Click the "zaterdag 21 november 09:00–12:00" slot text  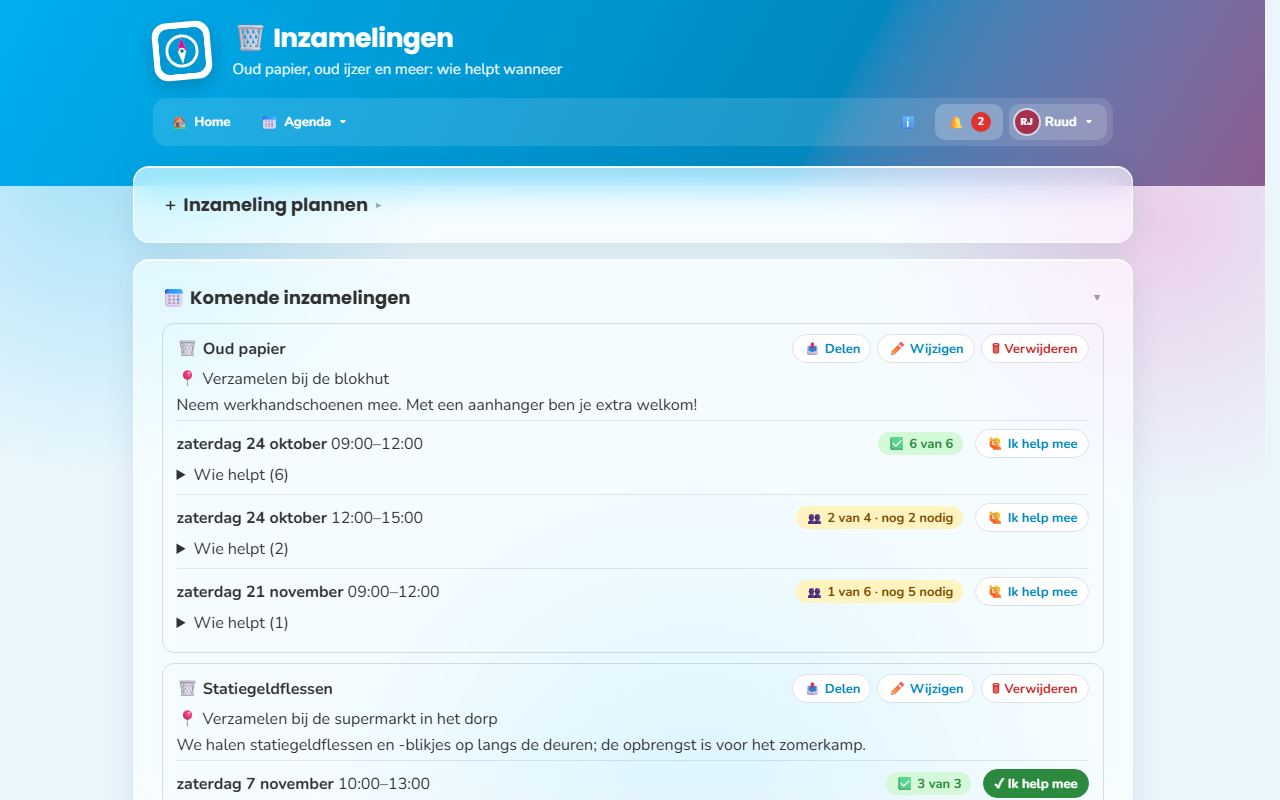pyautogui.click(x=308, y=592)
